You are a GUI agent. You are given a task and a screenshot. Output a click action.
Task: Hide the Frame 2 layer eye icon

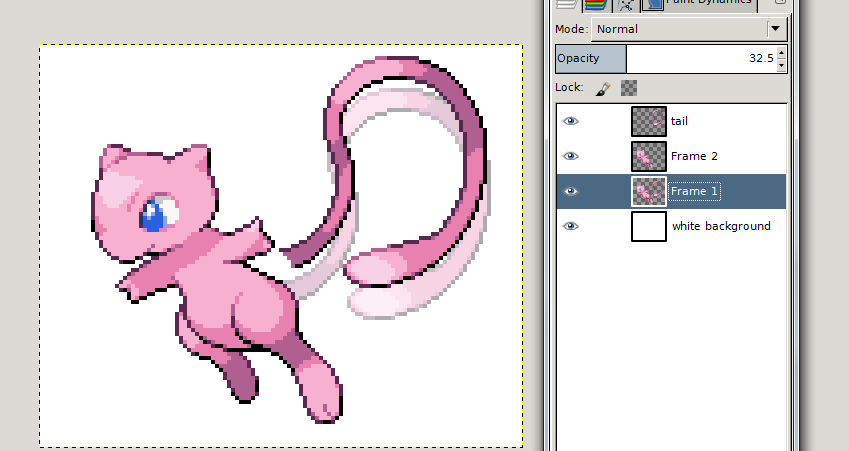click(571, 156)
